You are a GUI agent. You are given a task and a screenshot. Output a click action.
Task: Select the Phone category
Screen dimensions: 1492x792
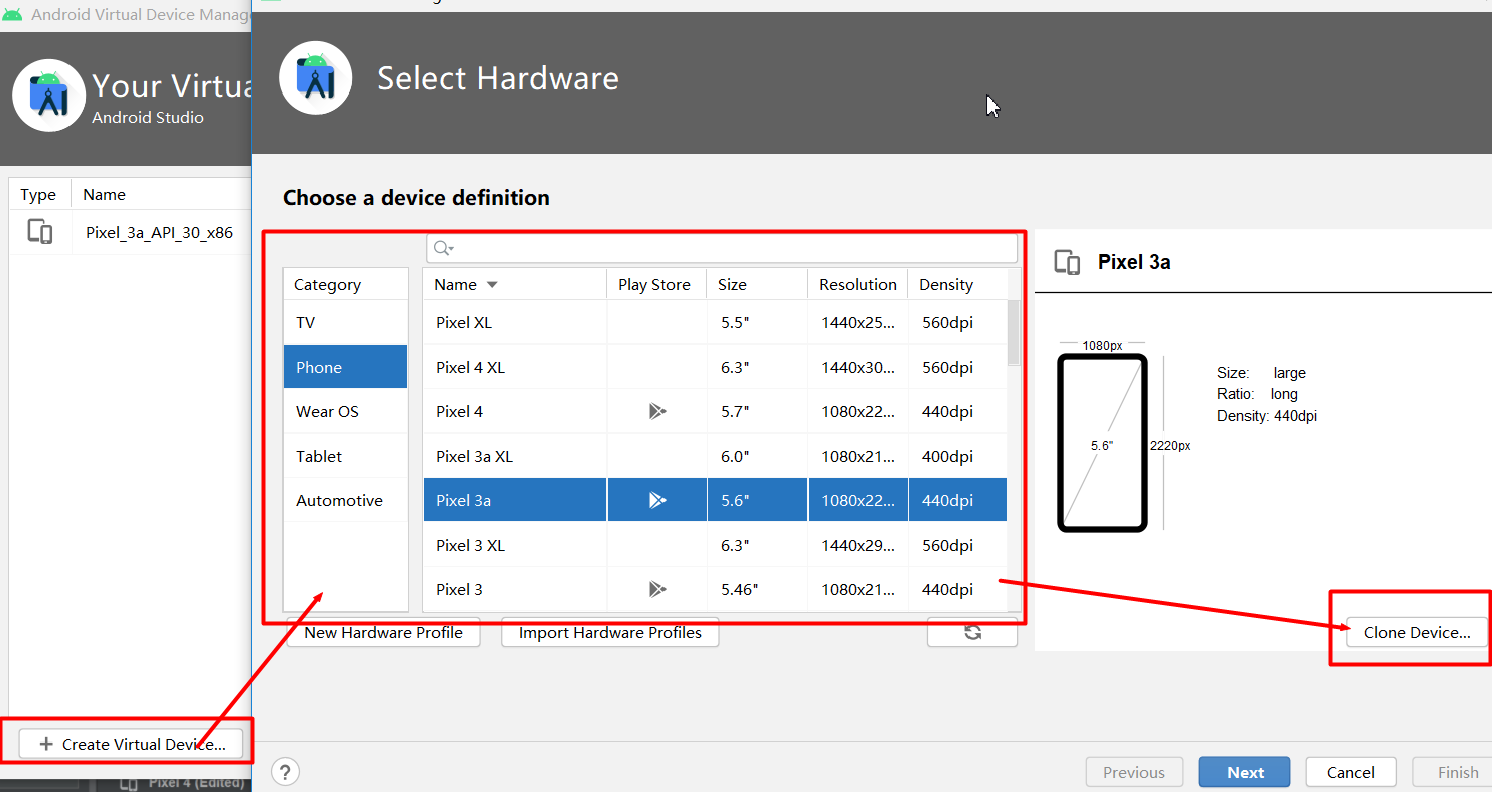346,367
